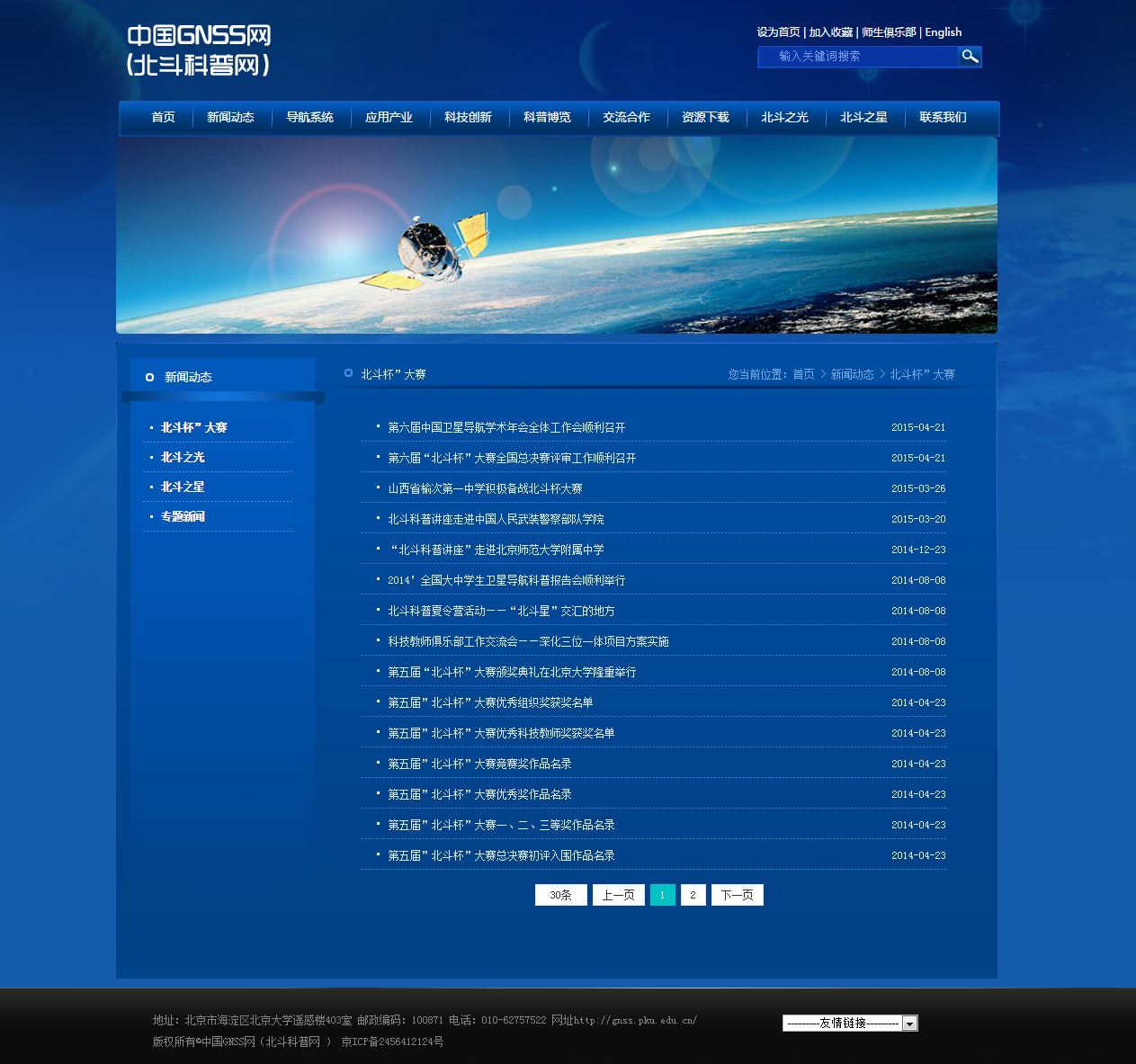Click 新闻动态 in the breadcrumb path
The height and width of the screenshot is (1064, 1136).
click(852, 375)
